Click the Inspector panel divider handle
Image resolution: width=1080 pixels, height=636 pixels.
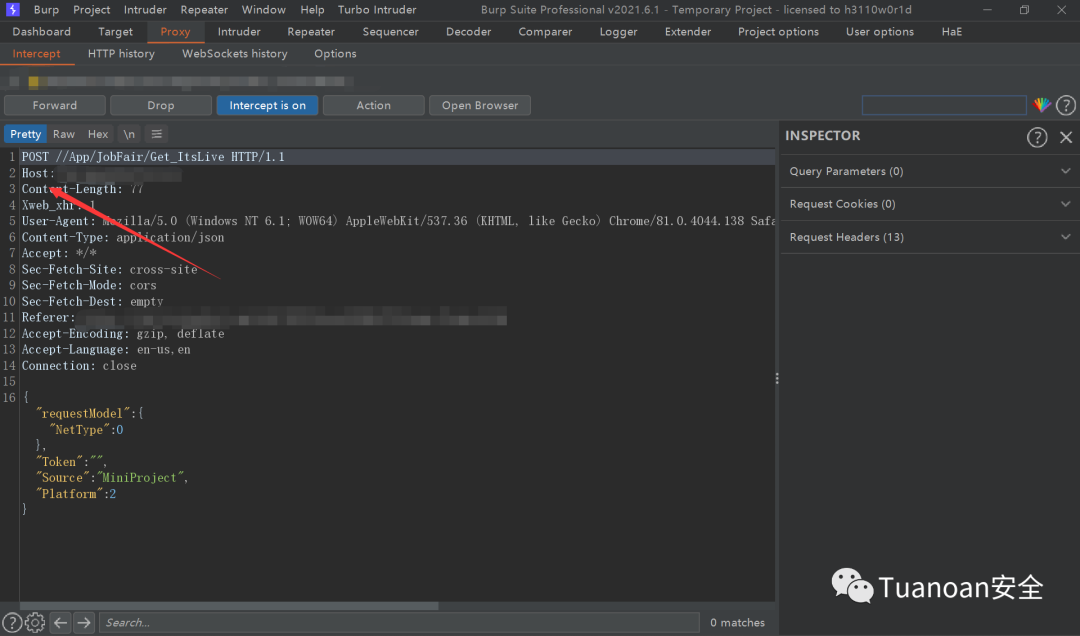point(777,379)
